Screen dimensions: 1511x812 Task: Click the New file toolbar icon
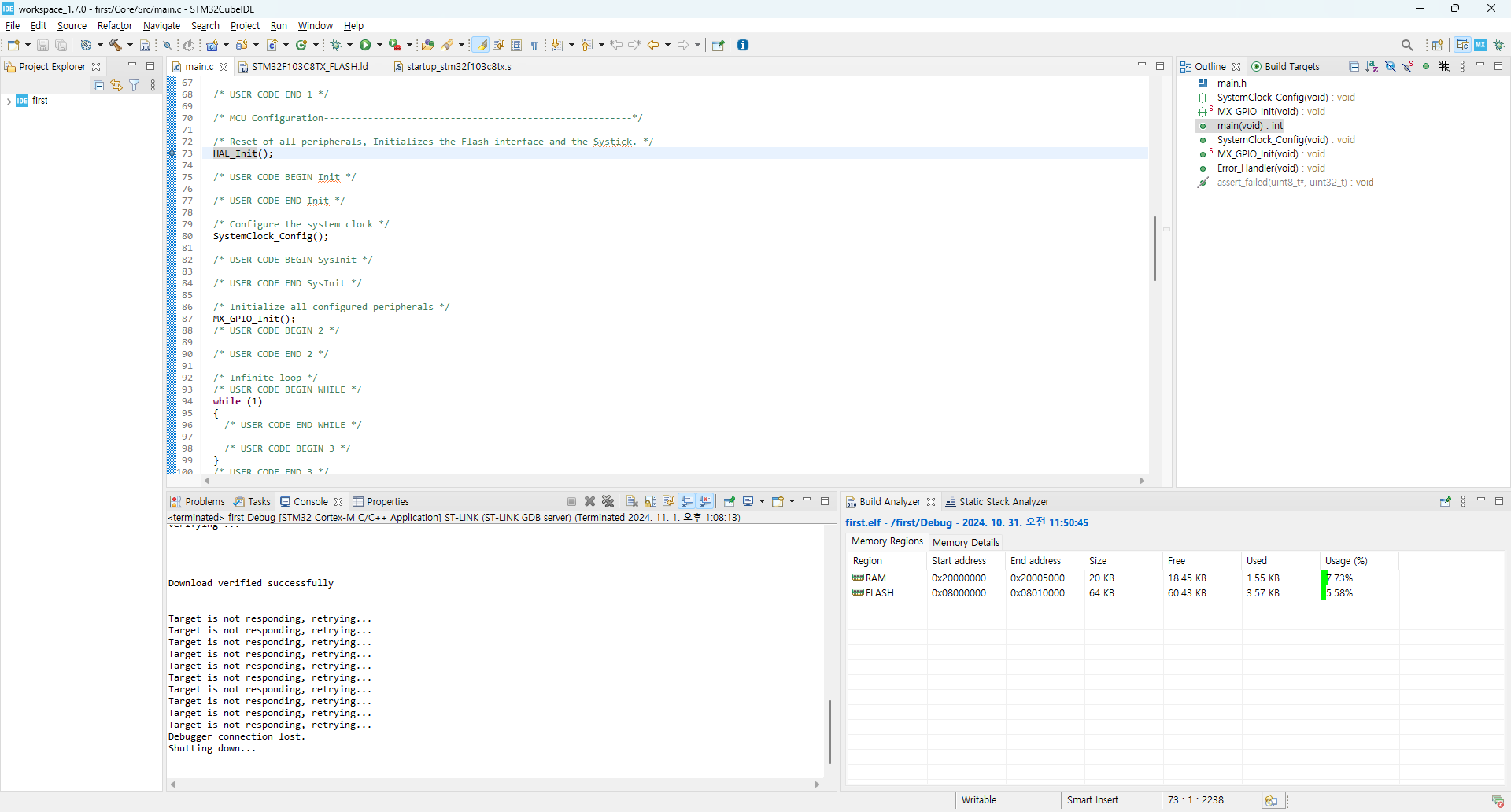point(13,45)
